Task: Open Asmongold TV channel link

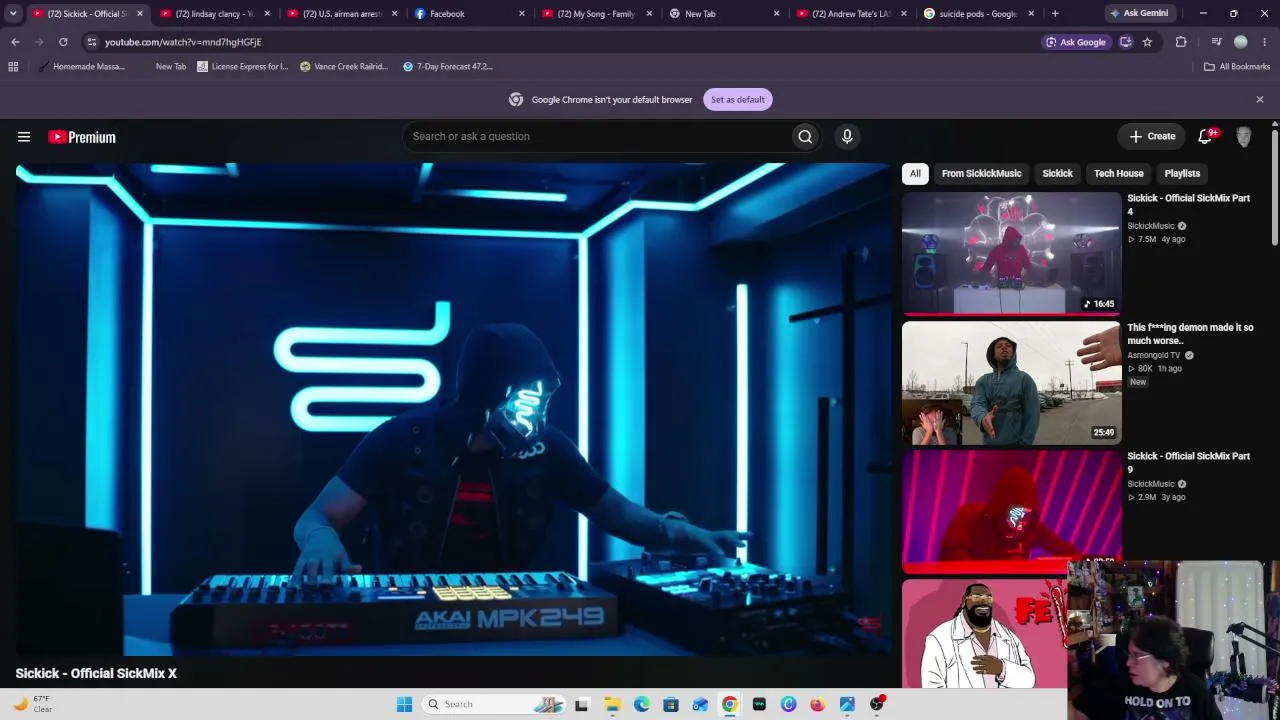Action: [x=1154, y=355]
